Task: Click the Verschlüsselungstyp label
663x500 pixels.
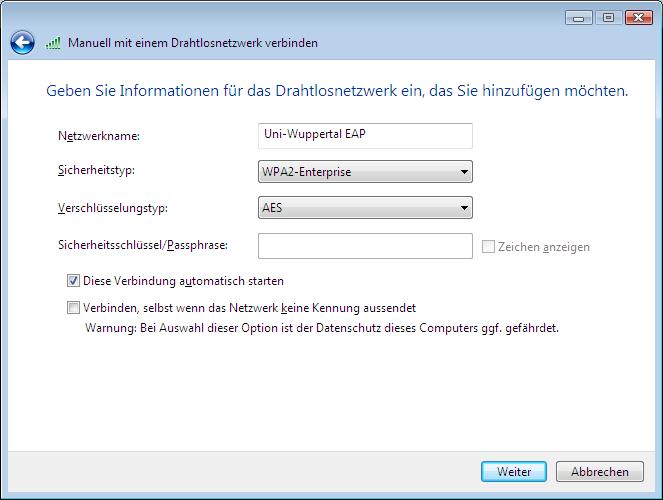Action: pyautogui.click(x=113, y=208)
